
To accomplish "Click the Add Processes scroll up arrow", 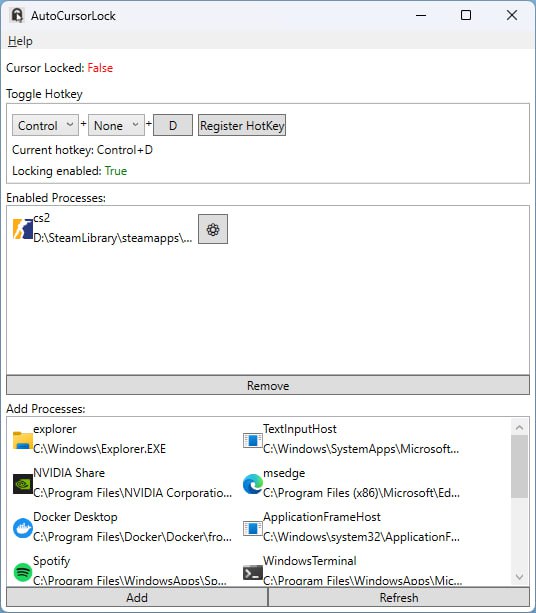I will pos(519,428).
